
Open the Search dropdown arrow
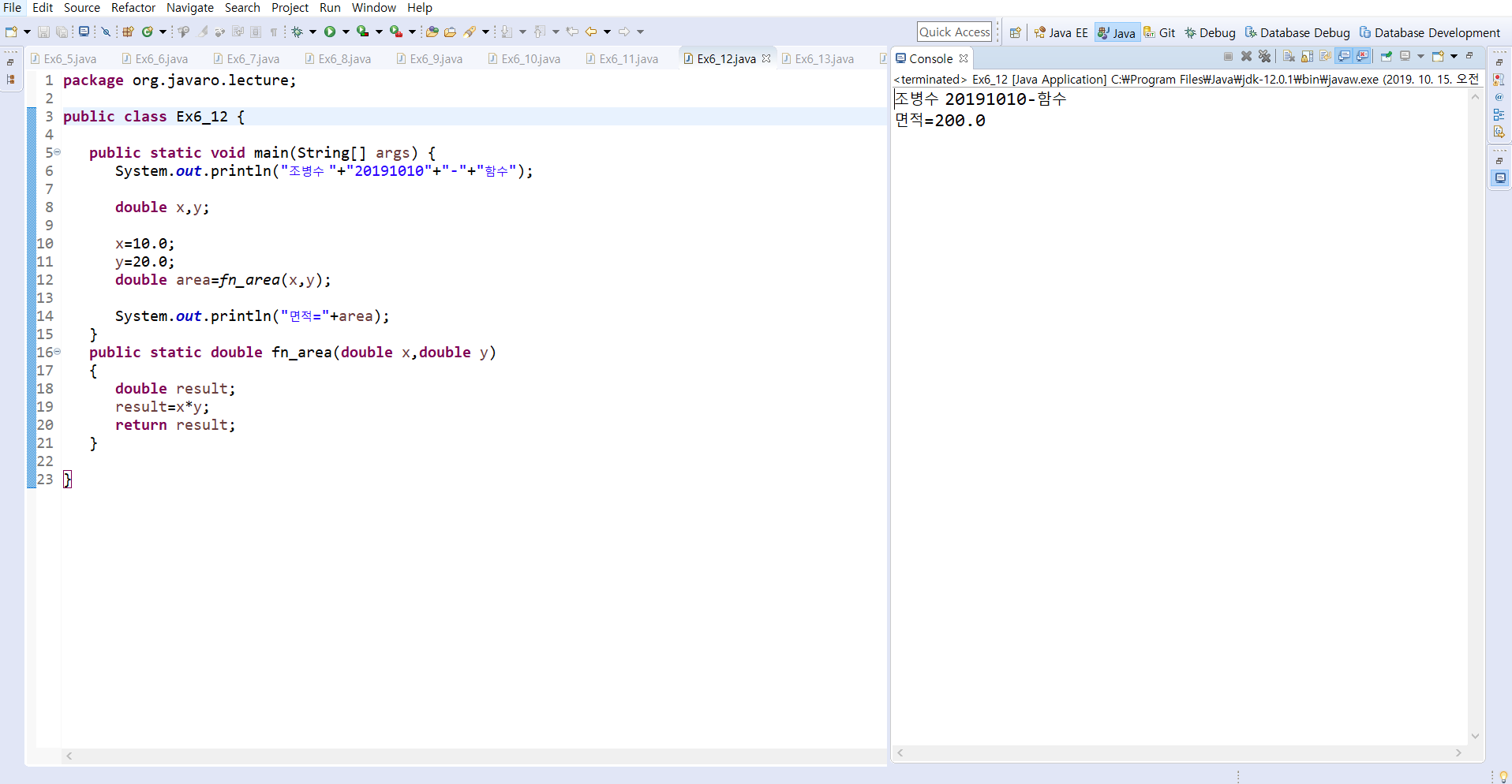pyautogui.click(x=485, y=32)
